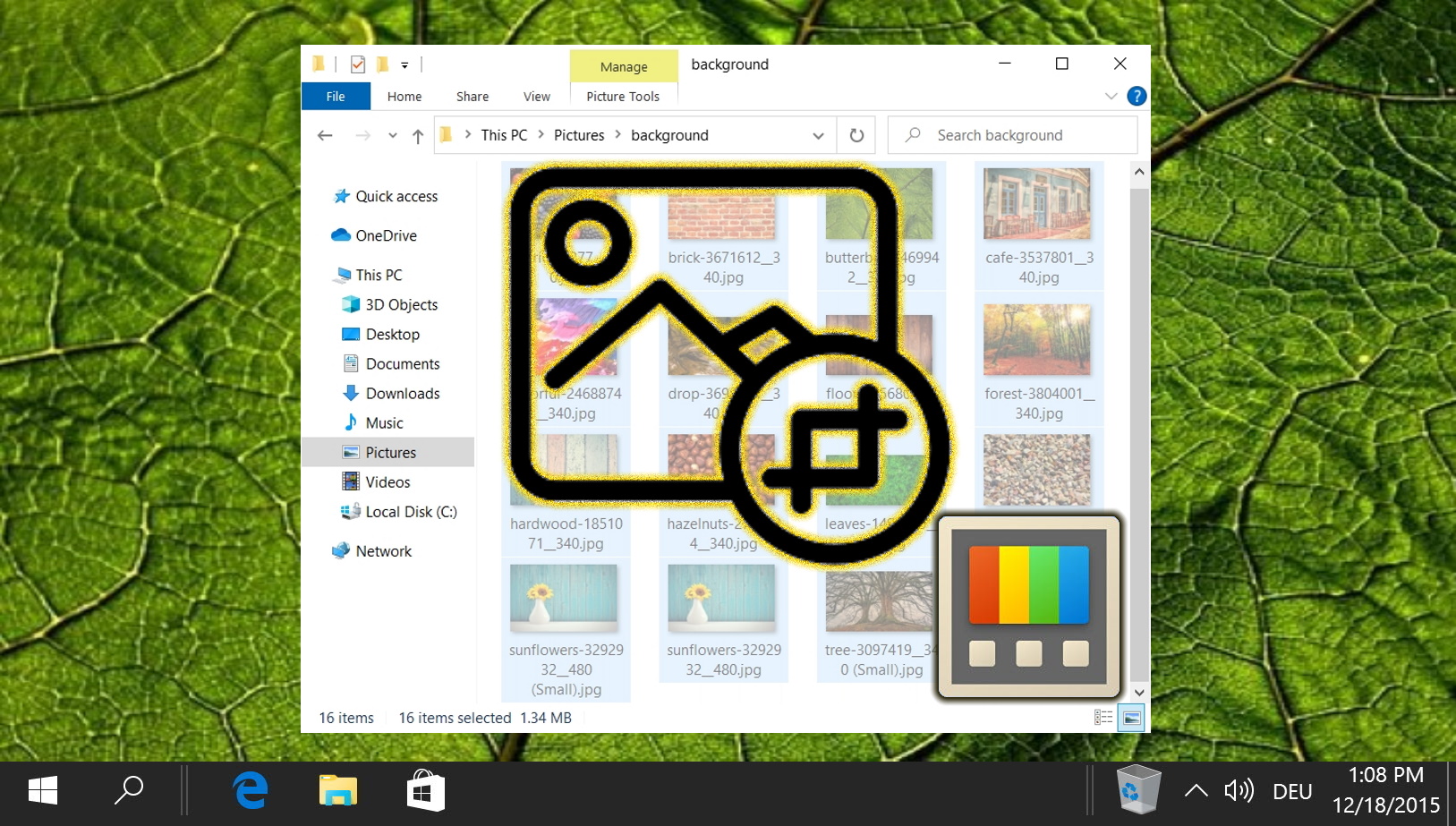Click Properties checkmark quick access icon

[x=358, y=64]
